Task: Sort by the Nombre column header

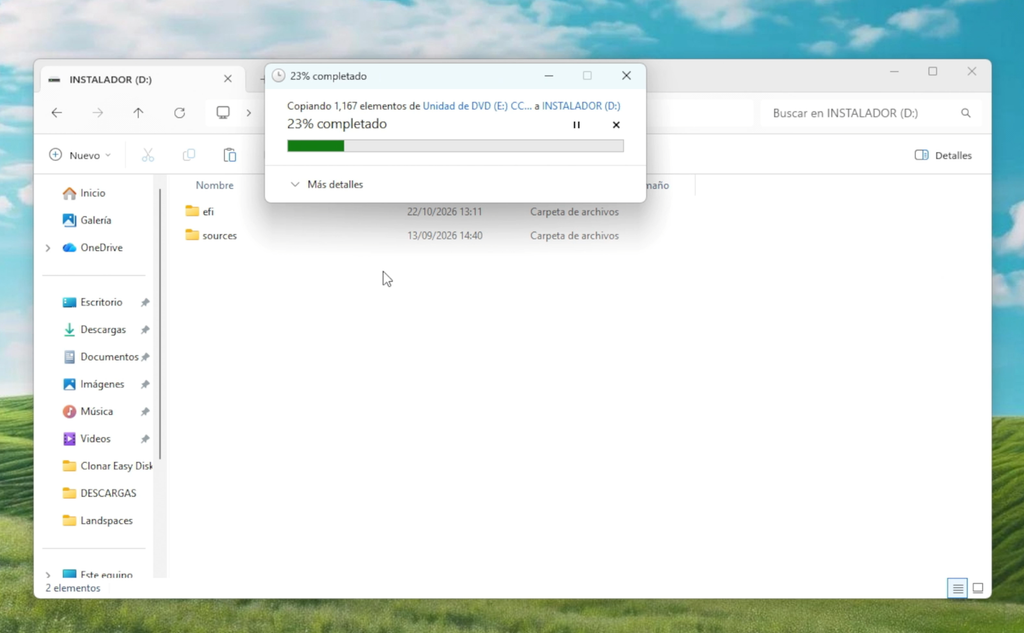Action: 215,186
